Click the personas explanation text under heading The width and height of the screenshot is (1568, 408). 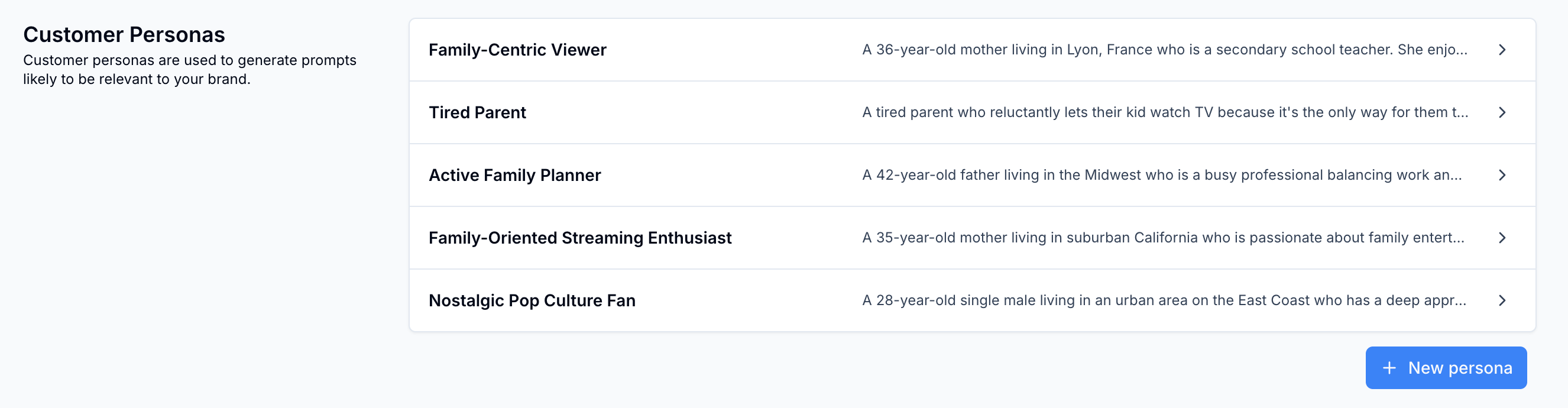(x=189, y=69)
